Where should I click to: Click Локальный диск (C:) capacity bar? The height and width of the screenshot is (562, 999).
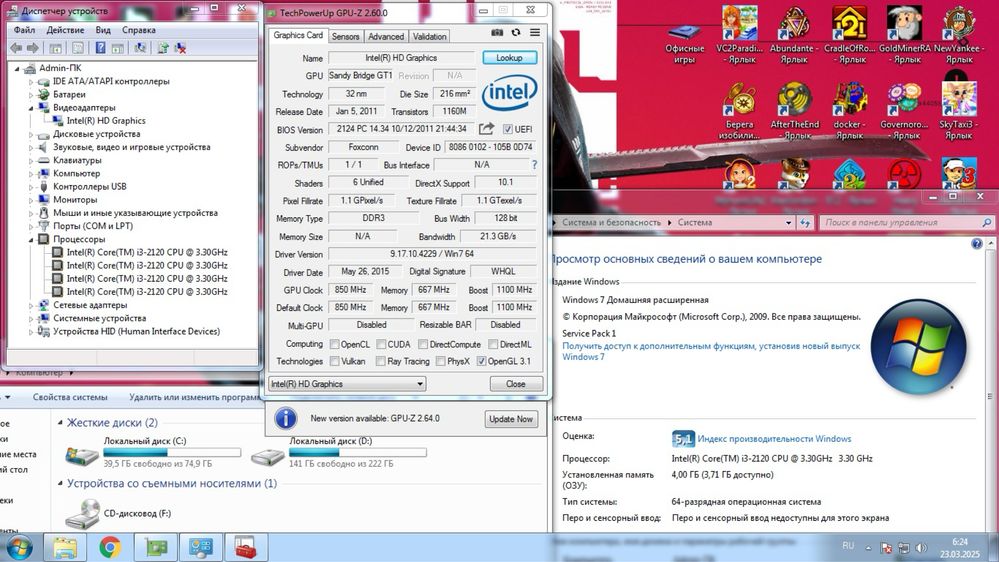coord(172,452)
